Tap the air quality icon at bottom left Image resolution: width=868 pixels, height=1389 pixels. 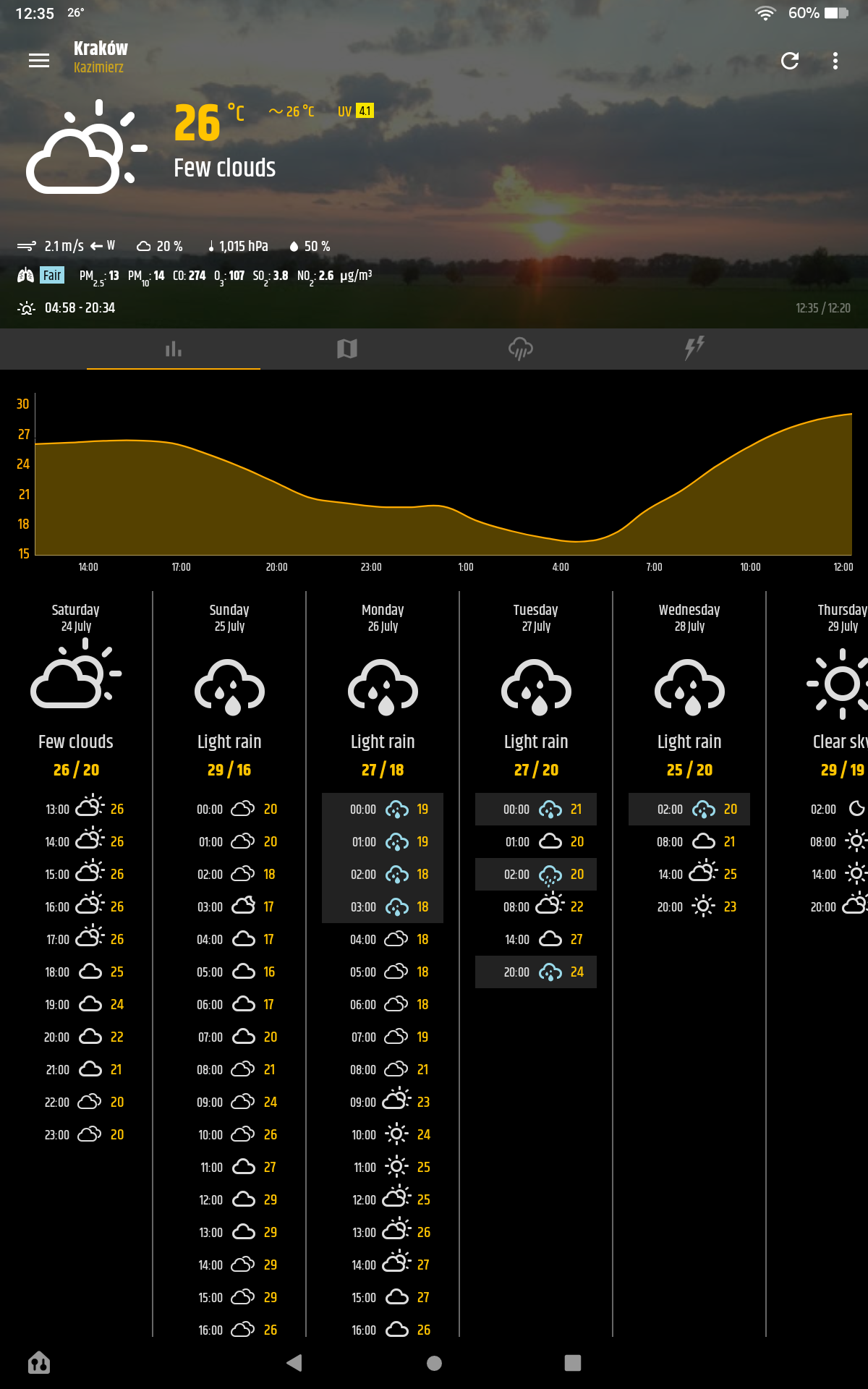point(39,1363)
